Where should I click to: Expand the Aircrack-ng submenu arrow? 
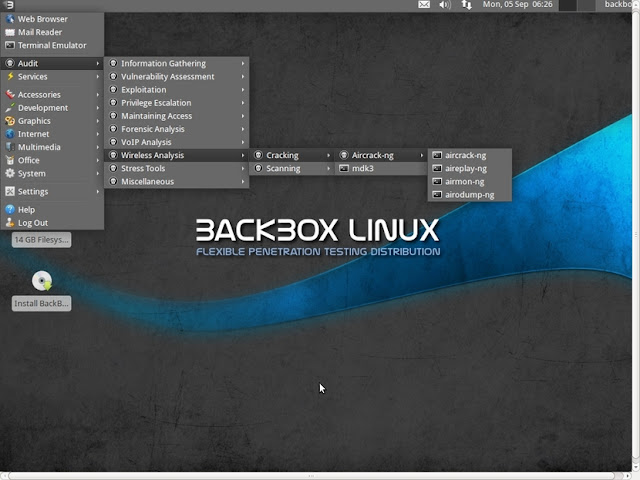[x=422, y=155]
